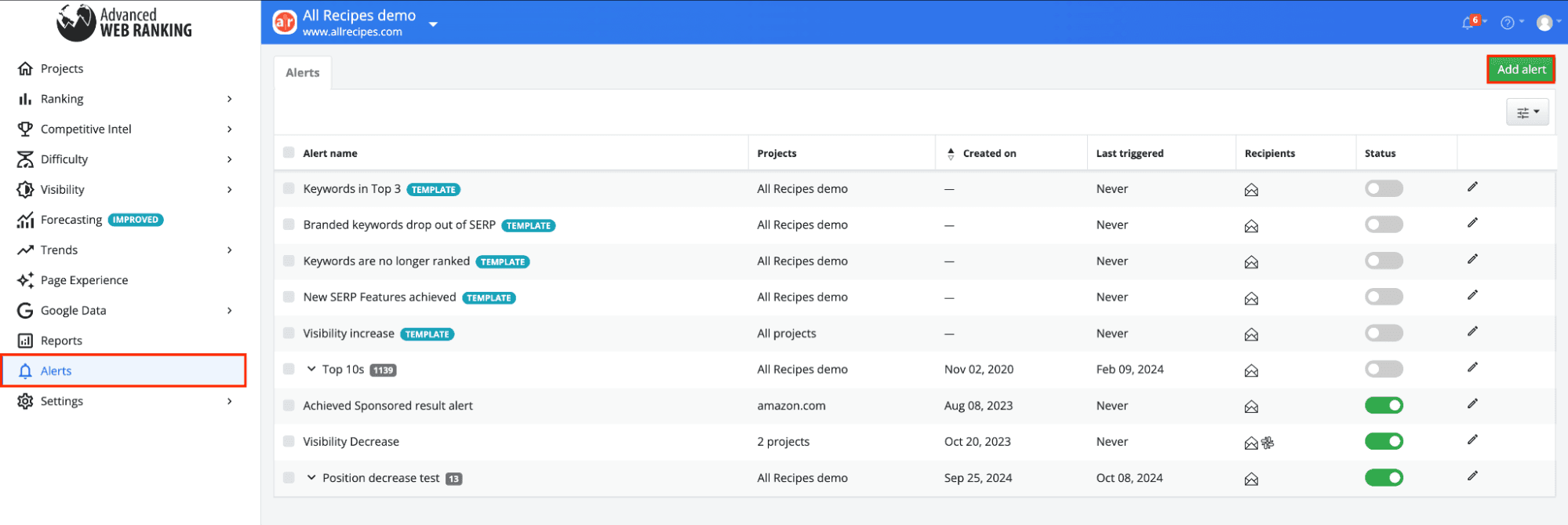Click email recipient icon for Top 10s
Screen dimensions: 1568x525
pyautogui.click(x=1251, y=370)
